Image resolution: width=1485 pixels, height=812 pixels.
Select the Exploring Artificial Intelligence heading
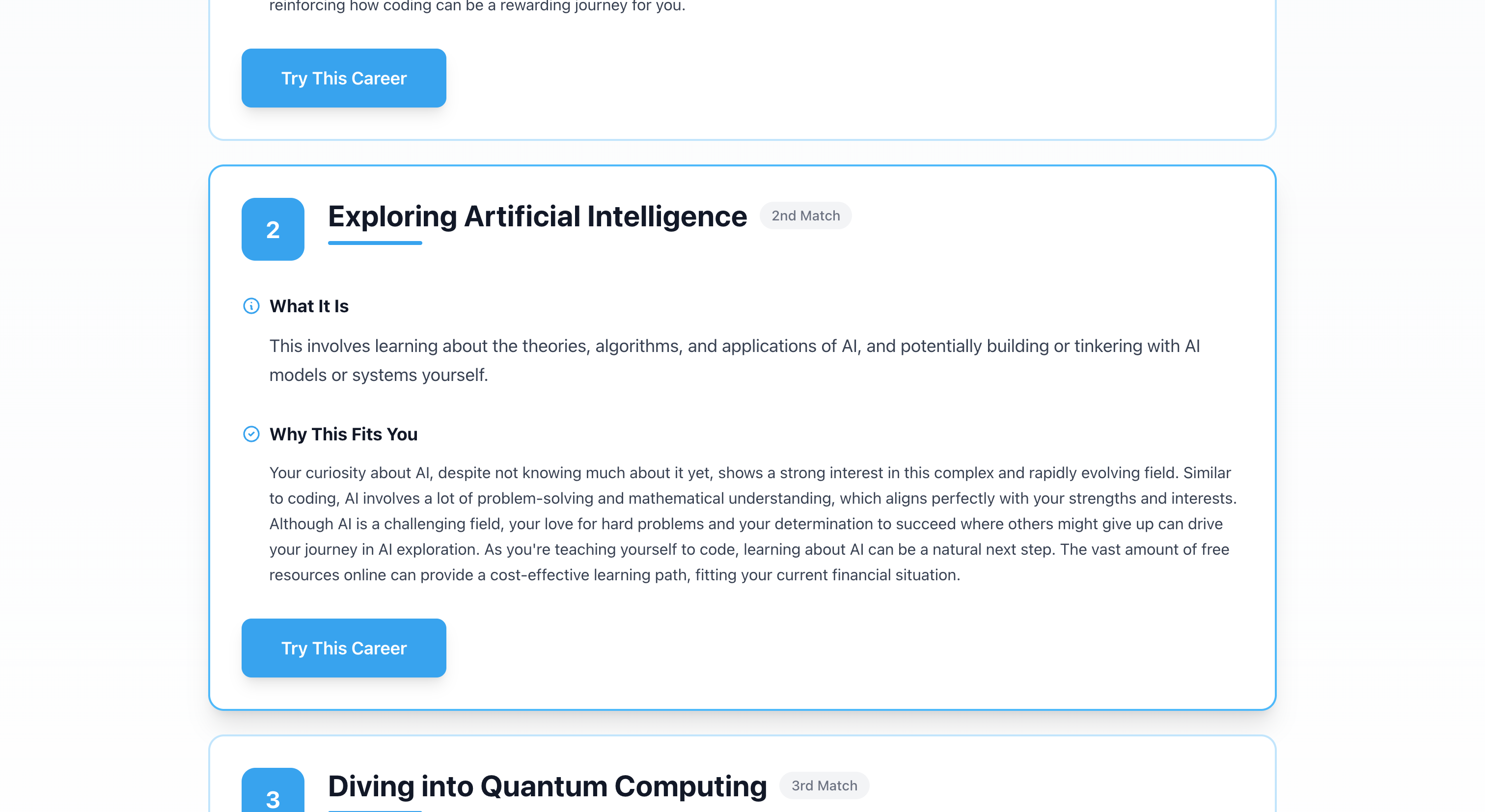click(537, 217)
